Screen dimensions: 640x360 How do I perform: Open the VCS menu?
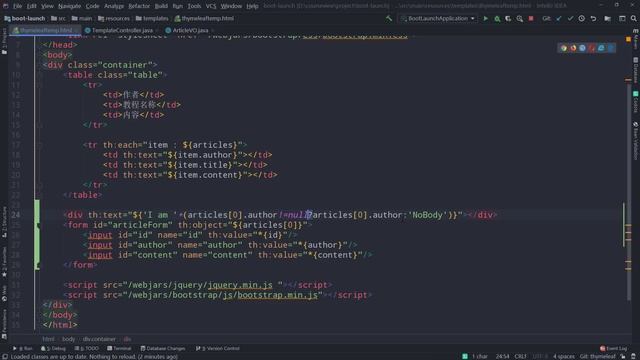coord(211,6)
